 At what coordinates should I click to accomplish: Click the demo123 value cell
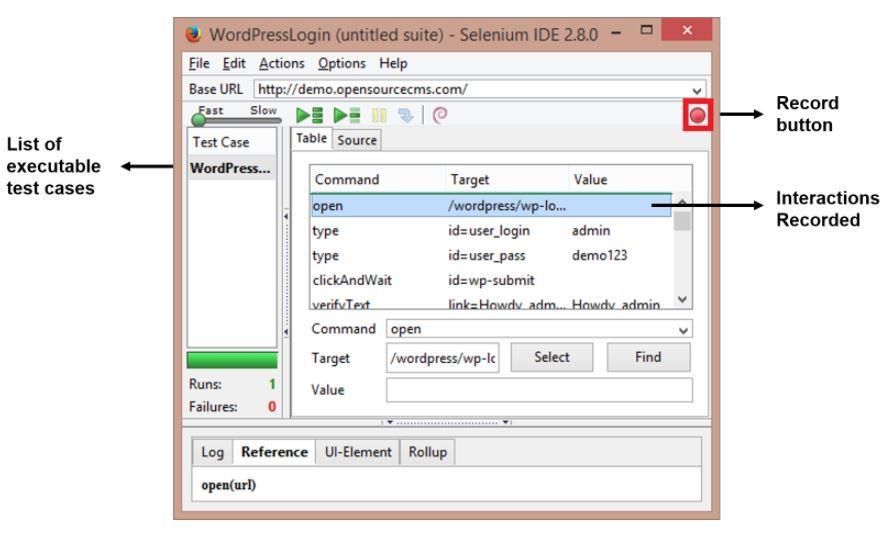599,255
